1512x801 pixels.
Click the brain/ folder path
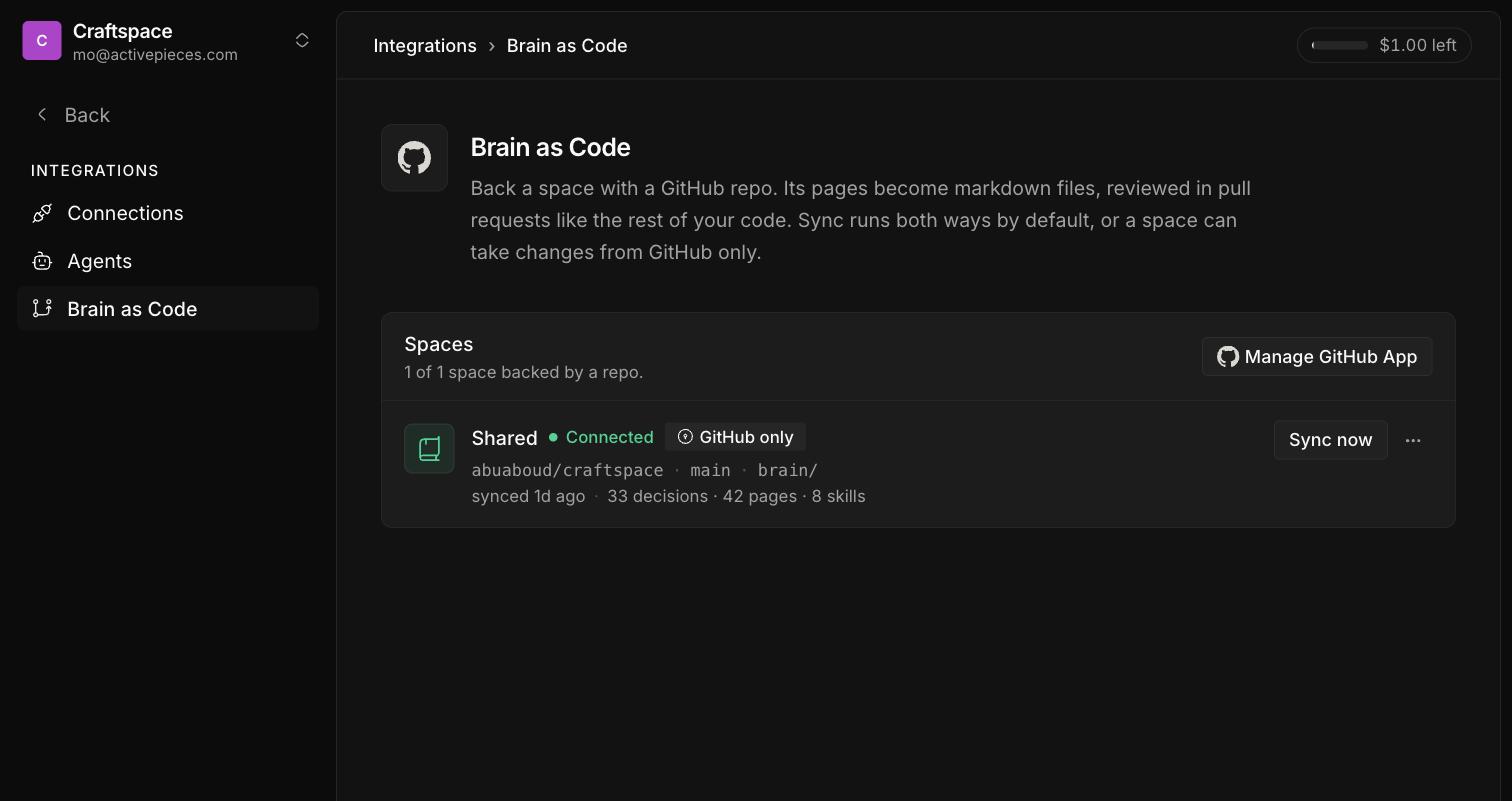pos(787,470)
